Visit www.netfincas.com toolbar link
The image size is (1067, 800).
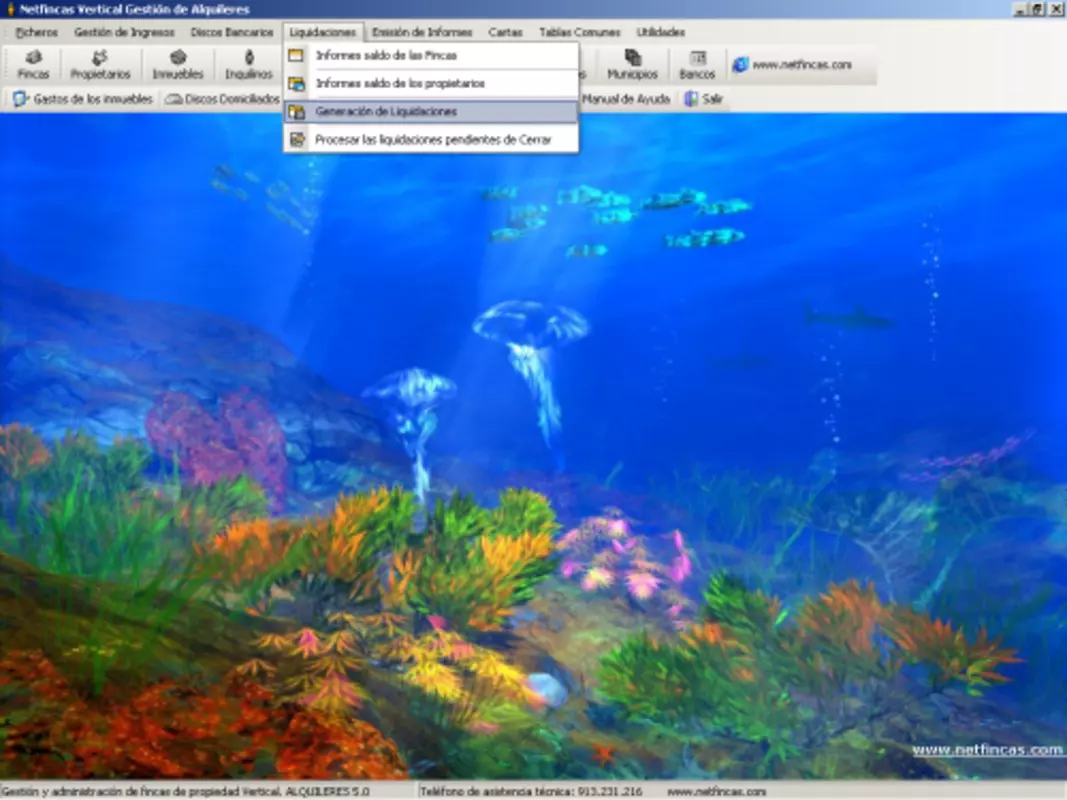click(792, 65)
